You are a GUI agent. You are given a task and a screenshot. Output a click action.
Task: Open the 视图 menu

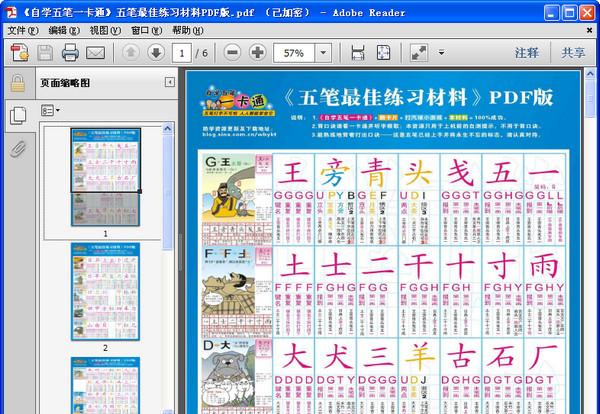(105, 31)
